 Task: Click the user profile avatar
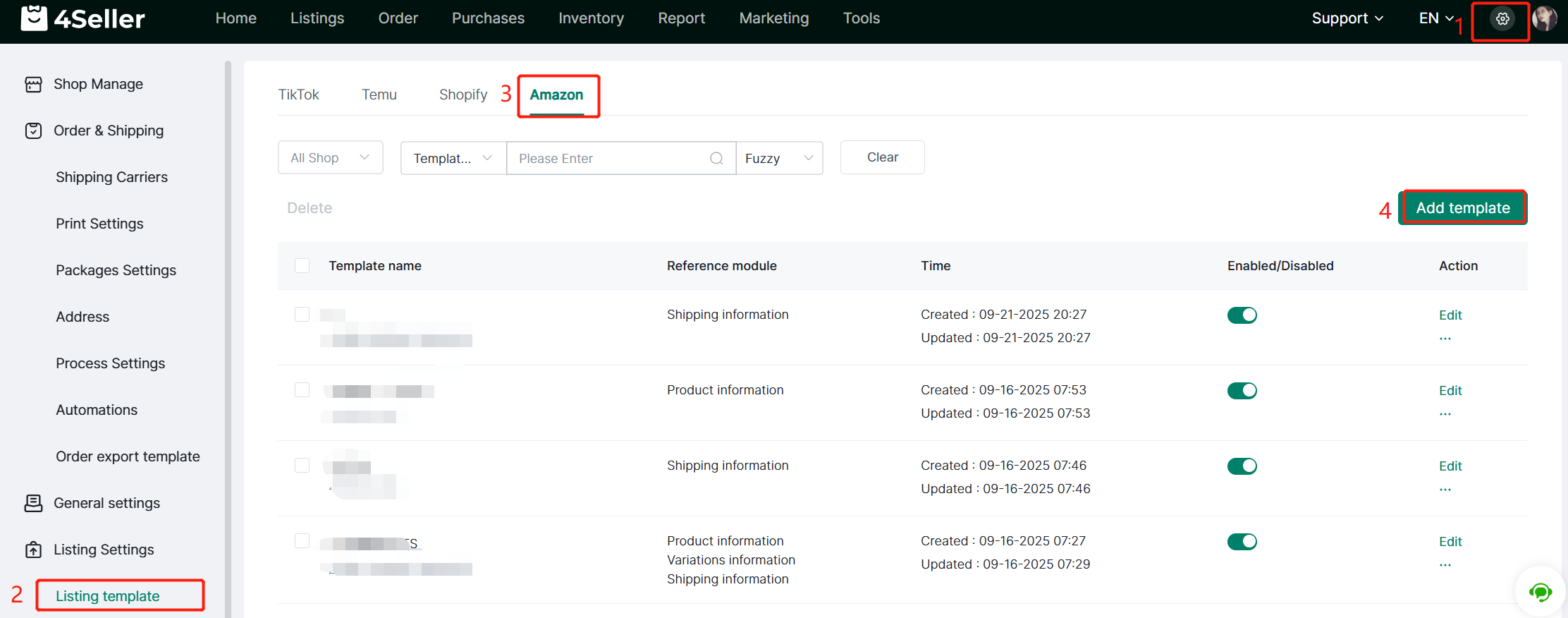(x=1545, y=19)
